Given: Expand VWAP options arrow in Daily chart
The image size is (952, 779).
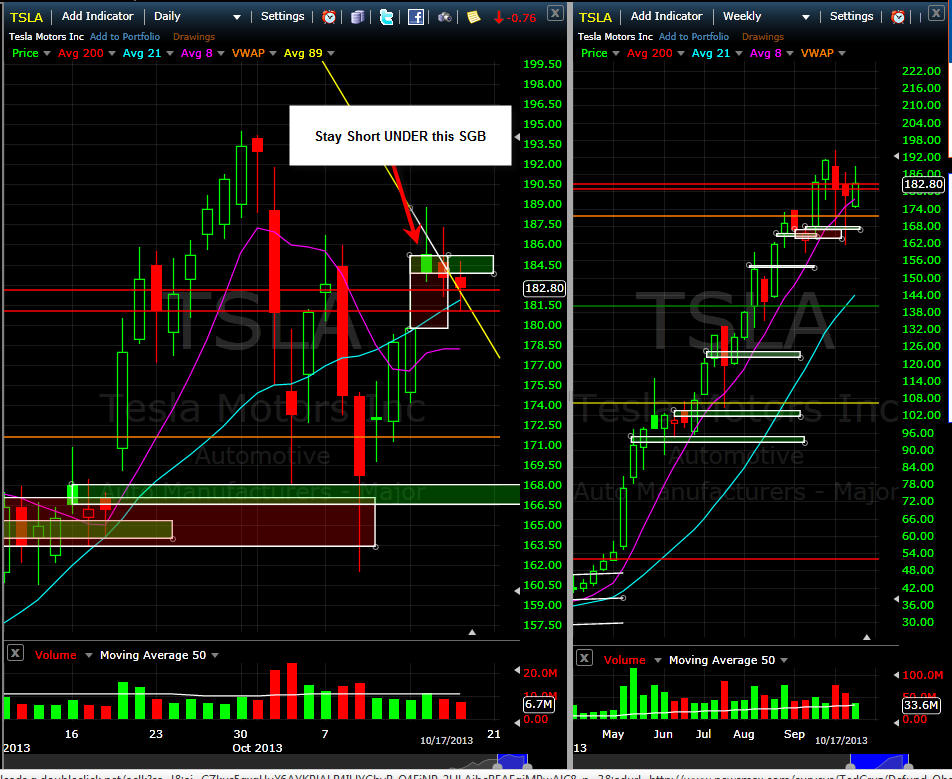Looking at the screenshot, I should pyautogui.click(x=273, y=53).
